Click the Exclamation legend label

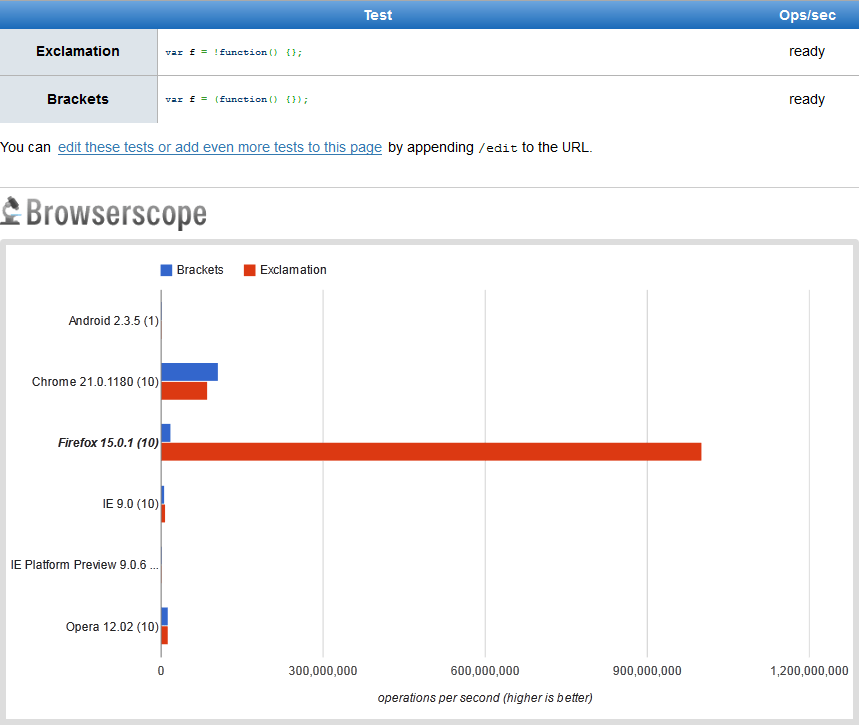(x=293, y=270)
